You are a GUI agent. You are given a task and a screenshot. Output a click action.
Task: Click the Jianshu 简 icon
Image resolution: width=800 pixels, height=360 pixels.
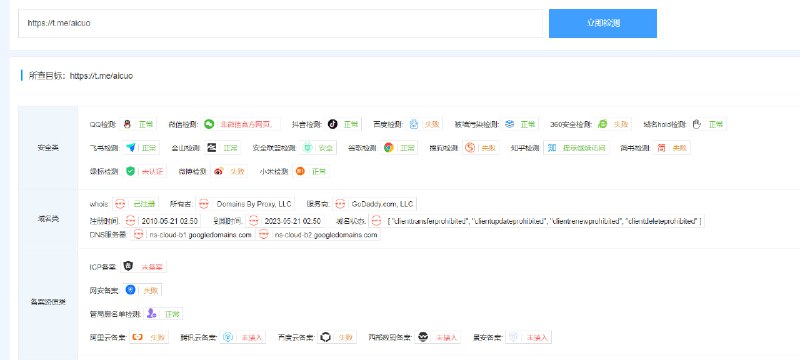[661, 148]
